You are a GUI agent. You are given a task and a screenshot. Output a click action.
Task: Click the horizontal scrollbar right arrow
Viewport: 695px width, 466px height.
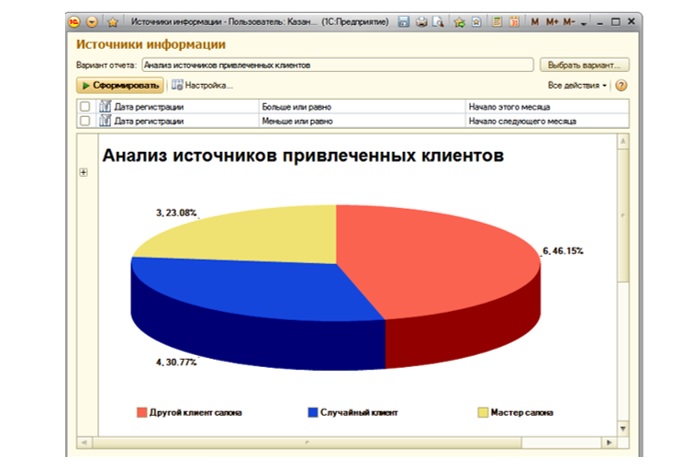click(x=609, y=442)
